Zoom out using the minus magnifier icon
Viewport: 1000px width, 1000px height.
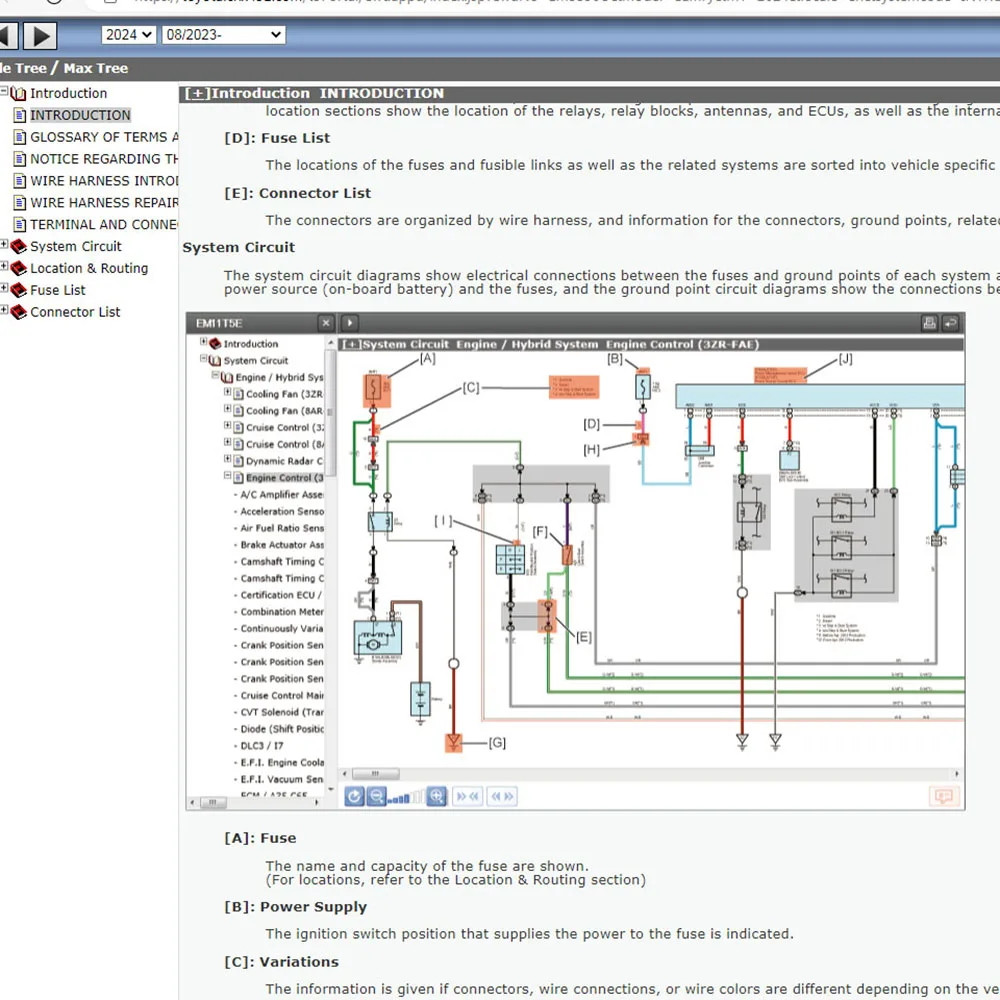click(x=376, y=796)
